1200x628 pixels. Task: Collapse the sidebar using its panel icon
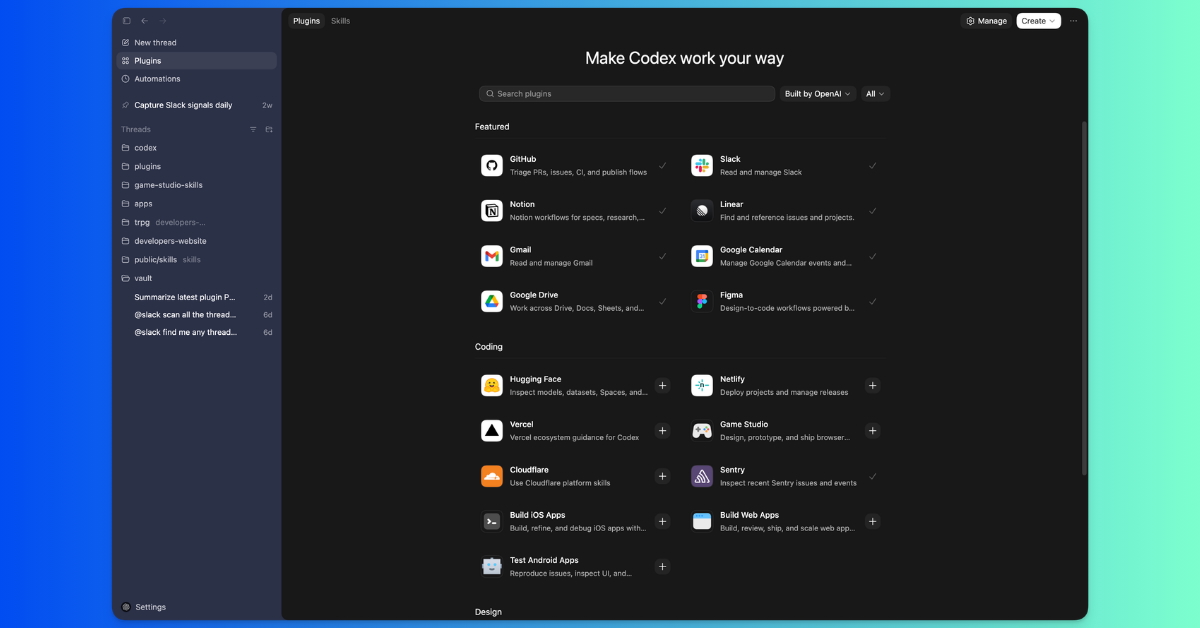tap(126, 20)
